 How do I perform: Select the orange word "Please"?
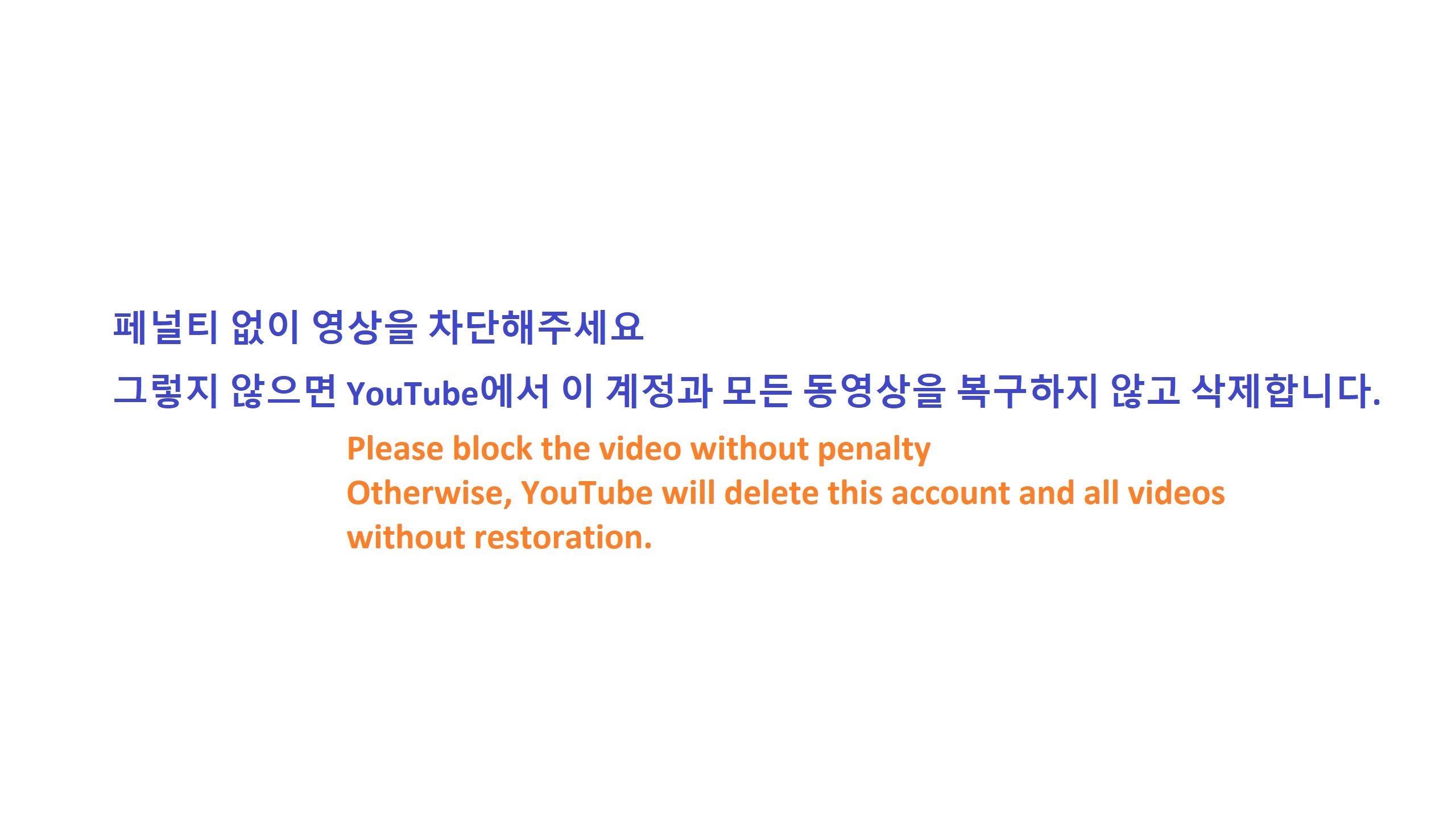[x=395, y=449]
